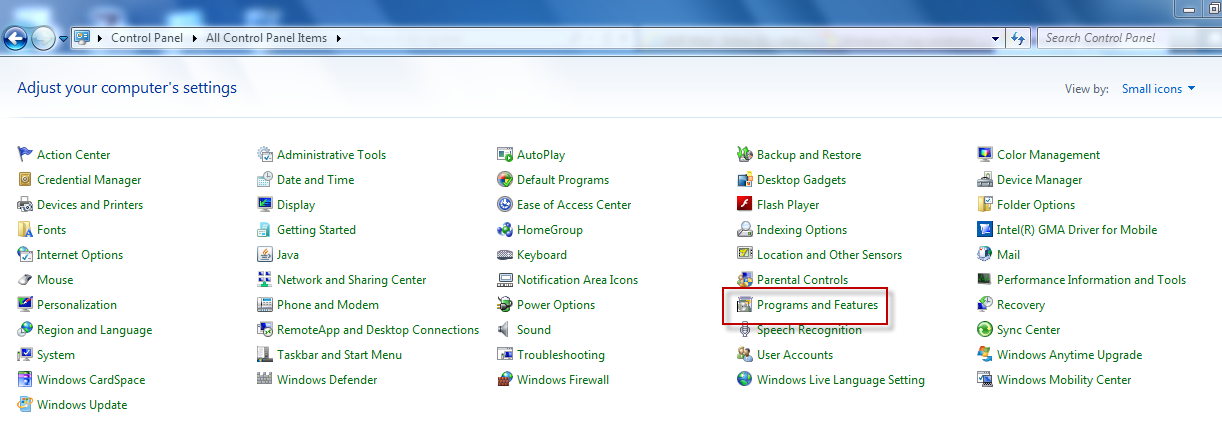Expand the address bar history dropdown arrow

coord(995,38)
